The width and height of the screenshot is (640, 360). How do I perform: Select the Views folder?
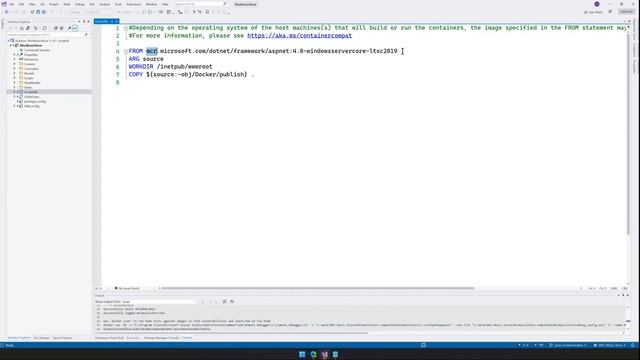click(28, 87)
